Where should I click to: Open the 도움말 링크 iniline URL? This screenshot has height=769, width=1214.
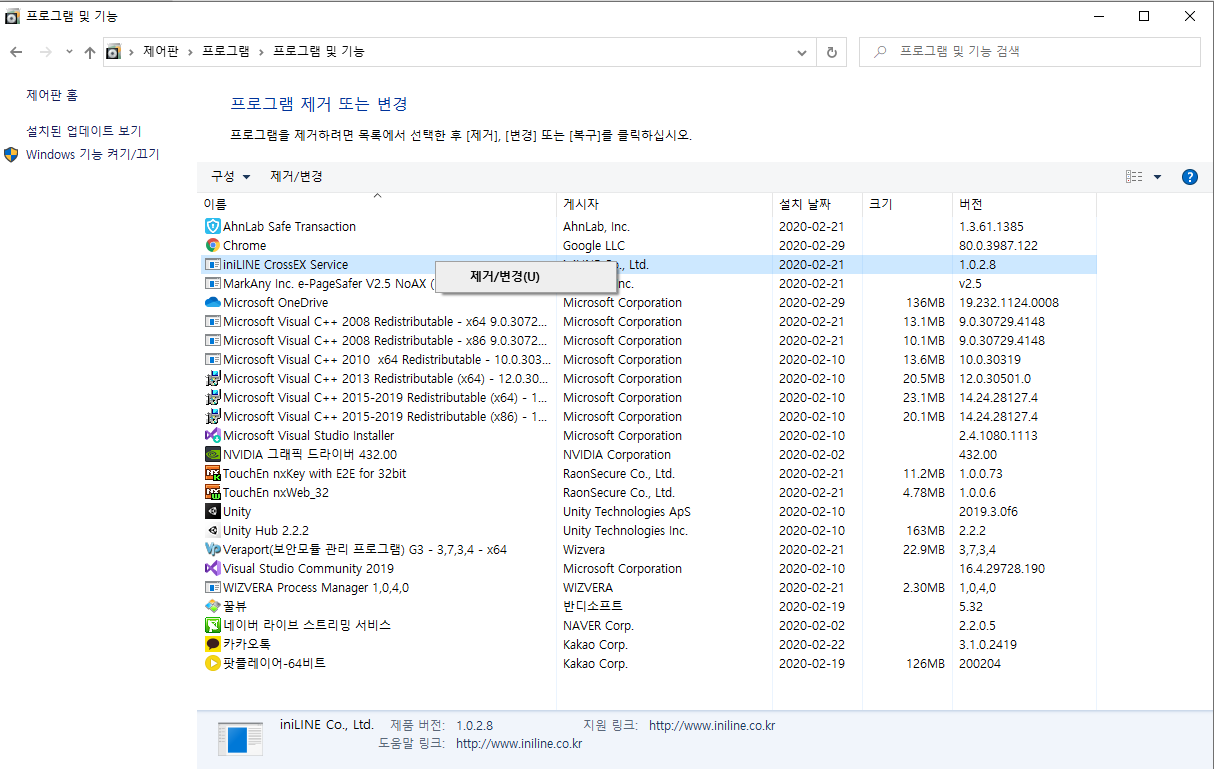[x=519, y=744]
